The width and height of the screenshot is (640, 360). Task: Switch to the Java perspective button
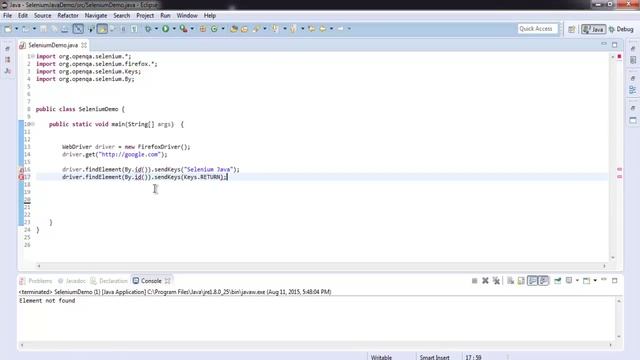pos(593,29)
